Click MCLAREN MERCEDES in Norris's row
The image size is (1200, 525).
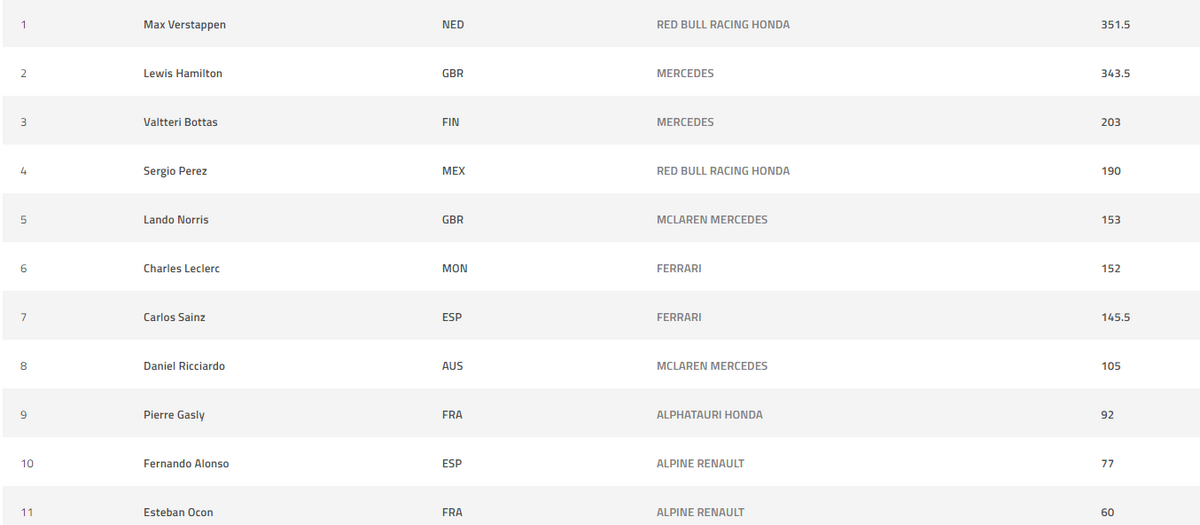(712, 220)
